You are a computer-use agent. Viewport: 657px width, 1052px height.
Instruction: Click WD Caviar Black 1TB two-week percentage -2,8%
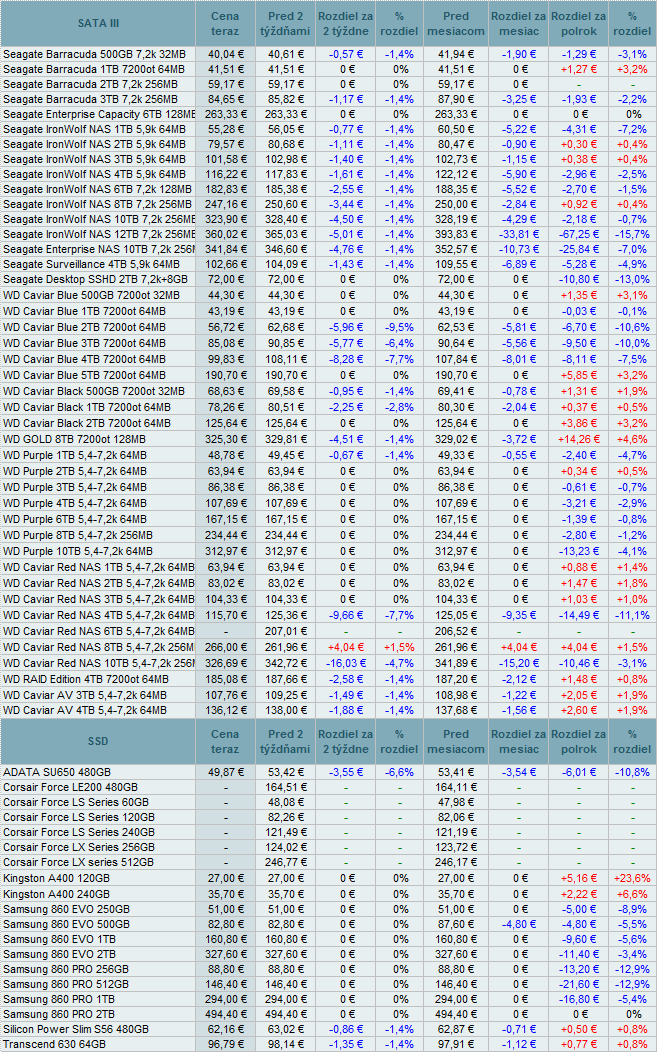coord(399,408)
